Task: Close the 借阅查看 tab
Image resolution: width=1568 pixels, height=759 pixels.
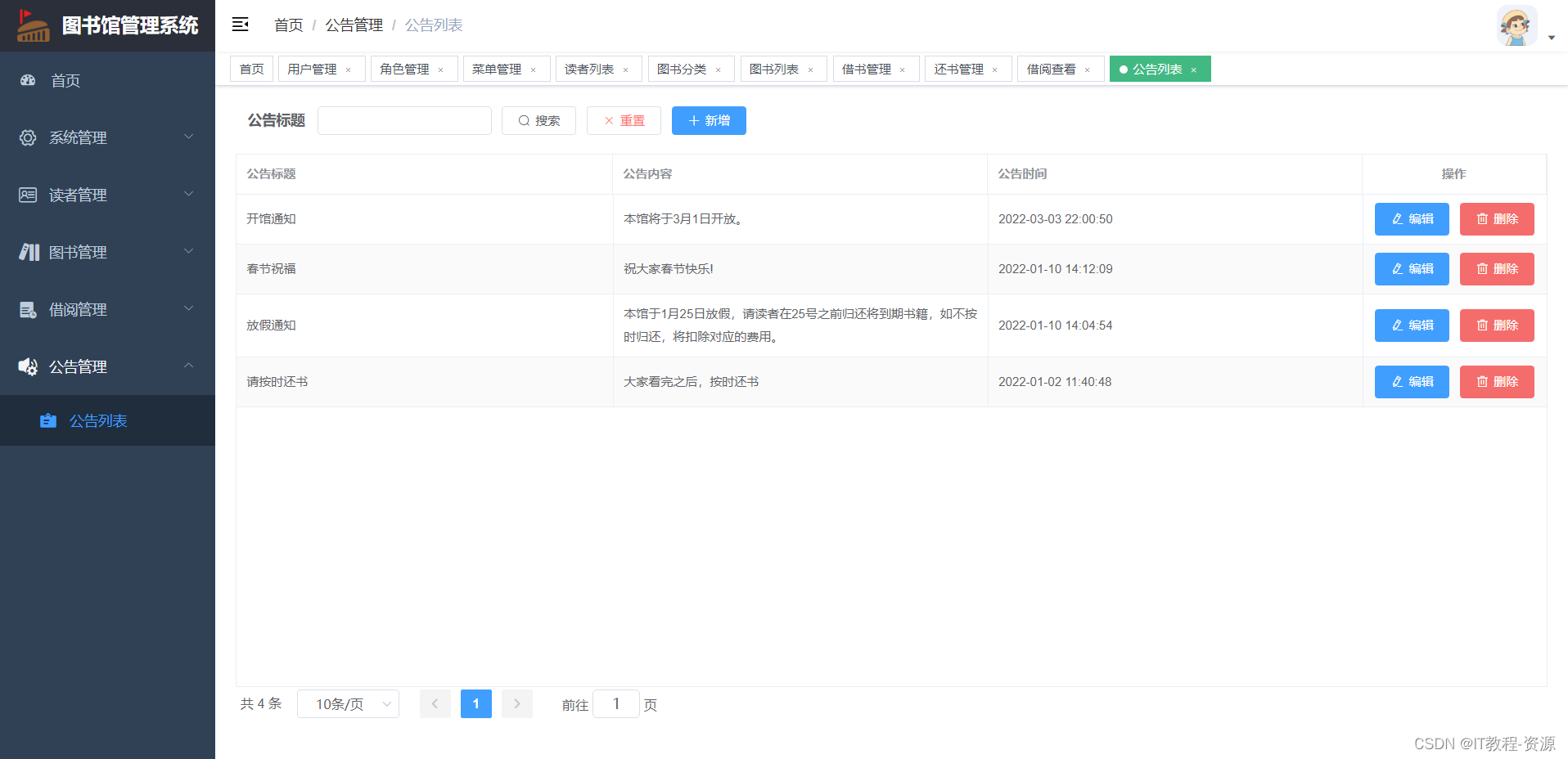Action: [1088, 70]
